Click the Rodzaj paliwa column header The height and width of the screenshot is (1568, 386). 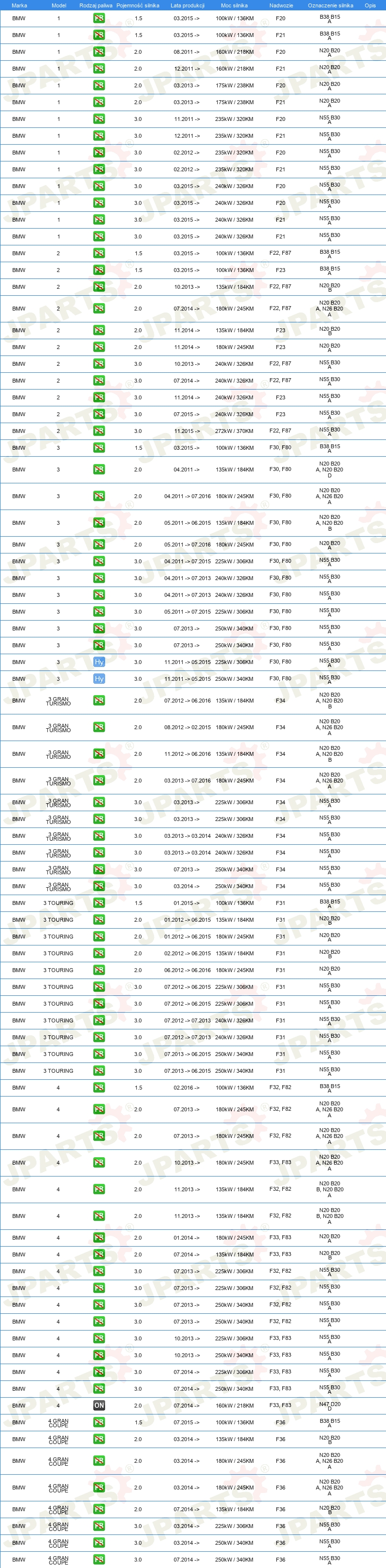(96, 5)
